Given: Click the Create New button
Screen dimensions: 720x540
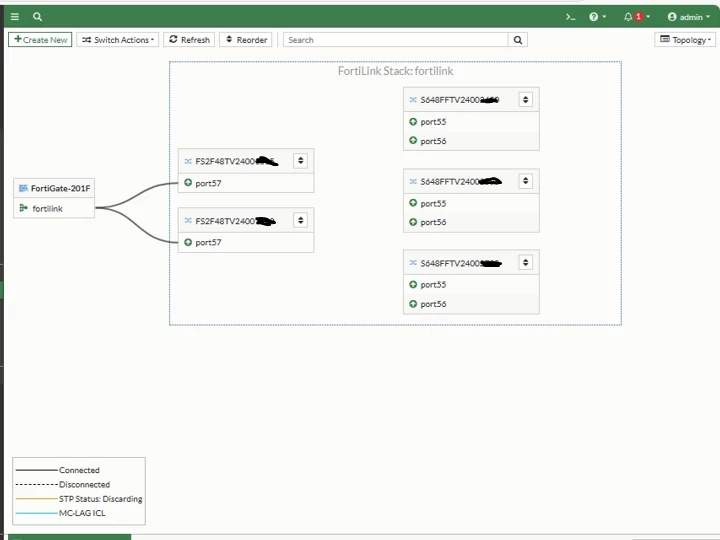Looking at the screenshot, I should point(40,39).
